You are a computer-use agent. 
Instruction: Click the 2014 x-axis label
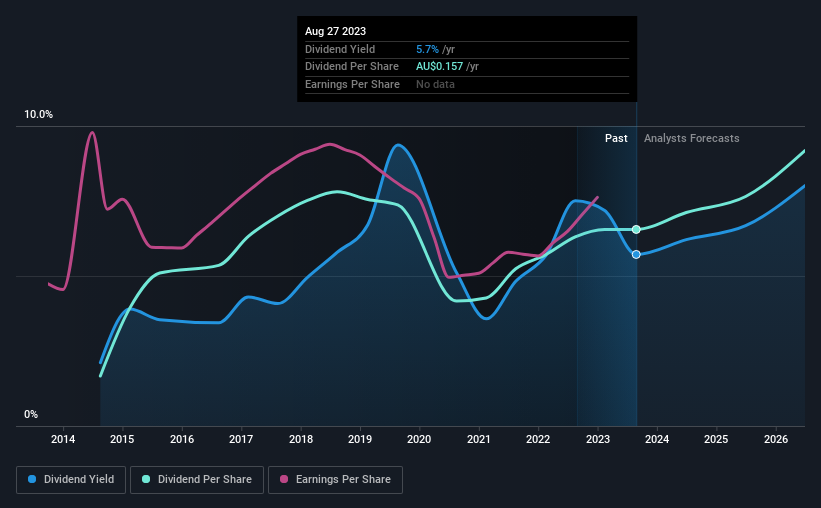click(x=63, y=439)
